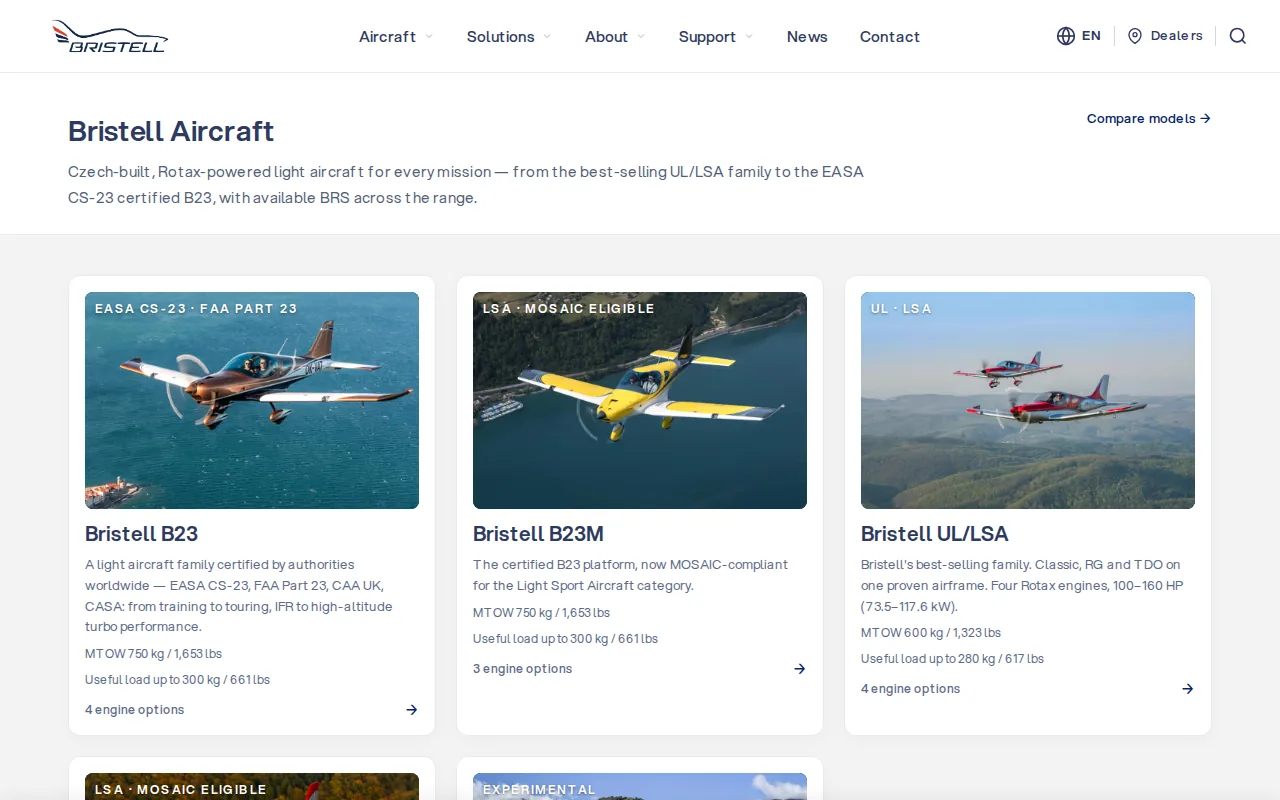The image size is (1280, 800).
Task: Click 'Useful load up to 280 kg / 617 lbs'
Action: click(x=952, y=659)
